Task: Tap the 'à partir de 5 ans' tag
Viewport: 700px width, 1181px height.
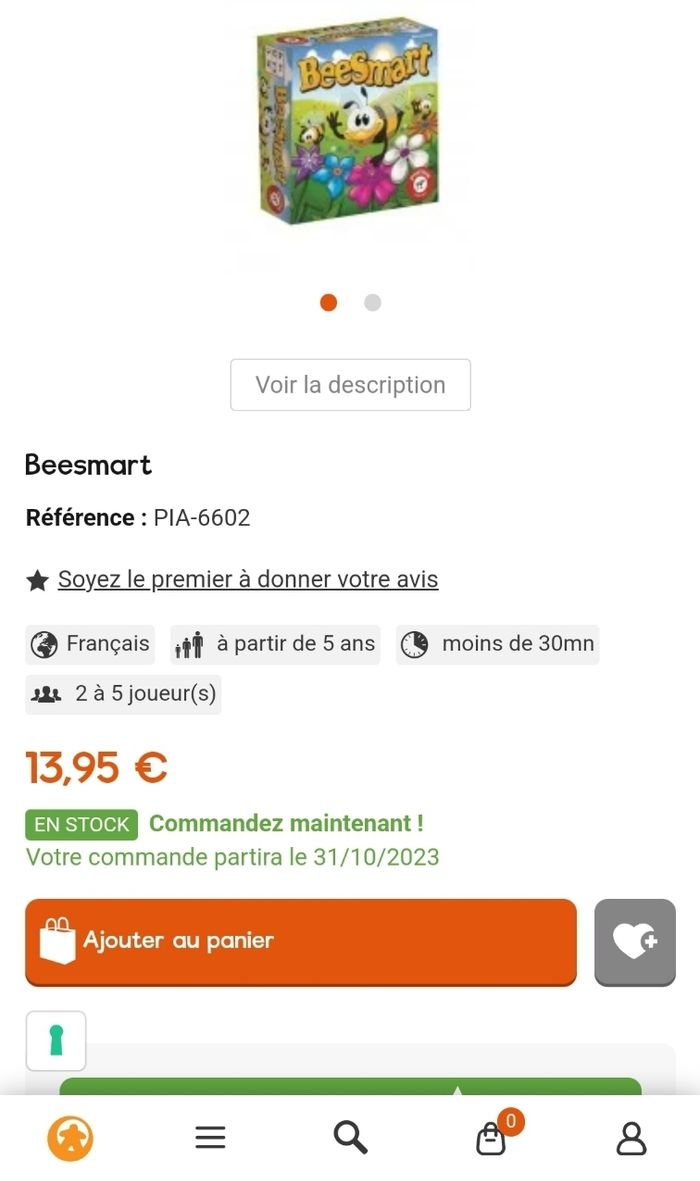Action: pyautogui.click(x=275, y=645)
